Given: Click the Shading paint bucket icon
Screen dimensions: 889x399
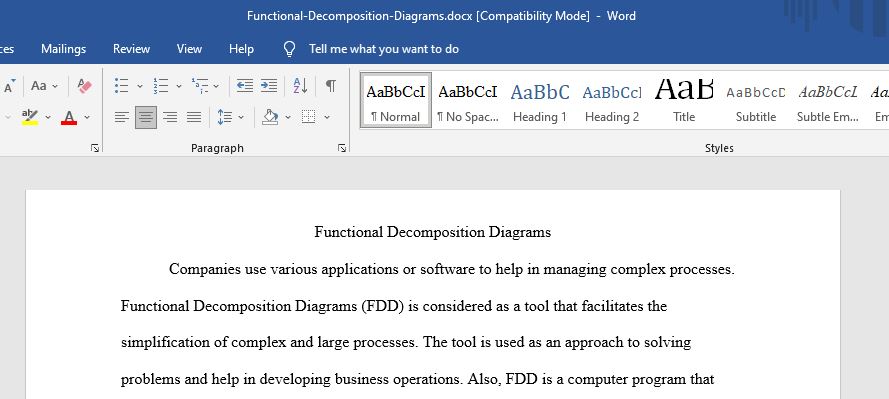Looking at the screenshot, I should click(270, 117).
